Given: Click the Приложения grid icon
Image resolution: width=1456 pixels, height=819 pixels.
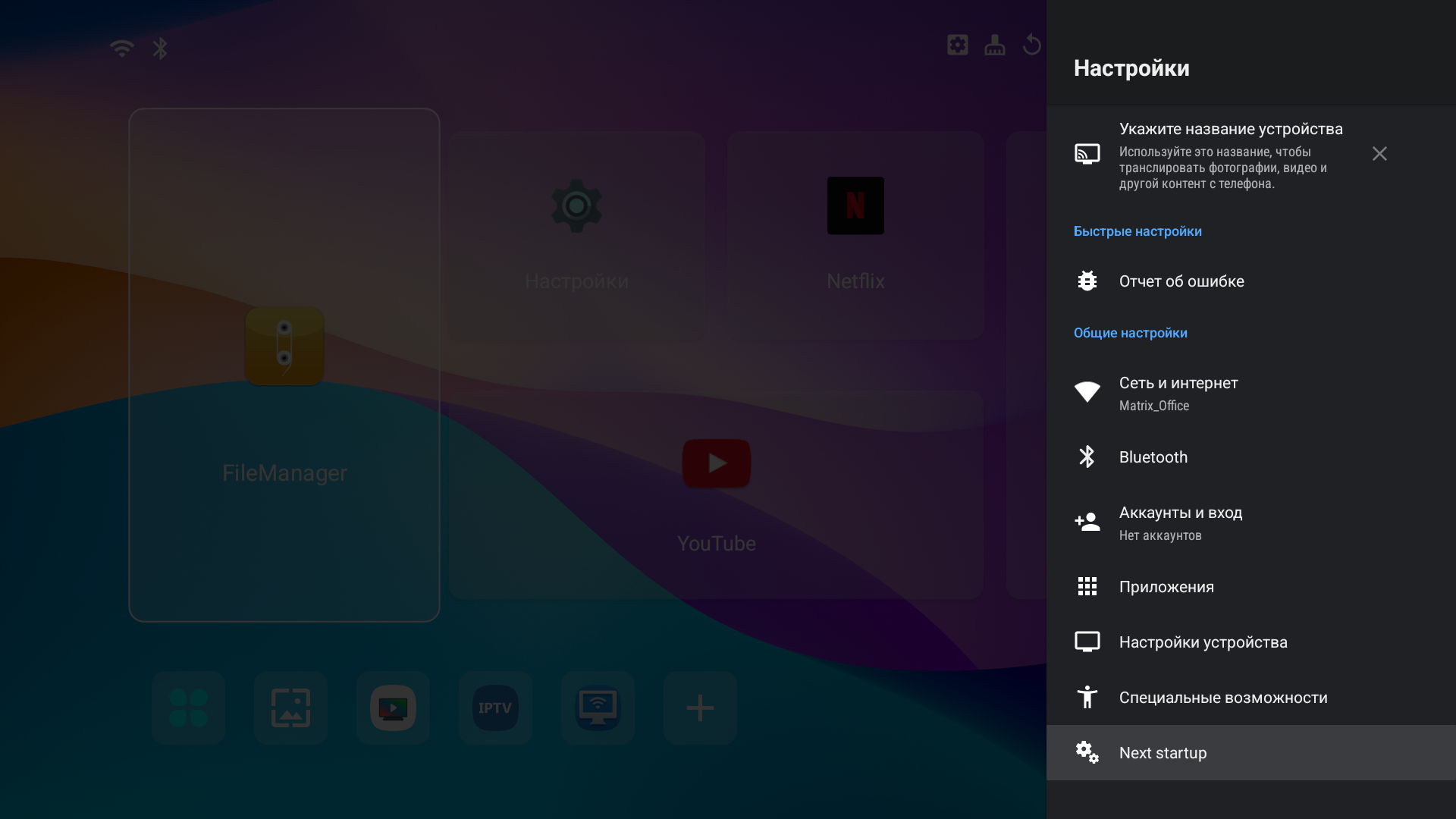Looking at the screenshot, I should (x=1087, y=586).
